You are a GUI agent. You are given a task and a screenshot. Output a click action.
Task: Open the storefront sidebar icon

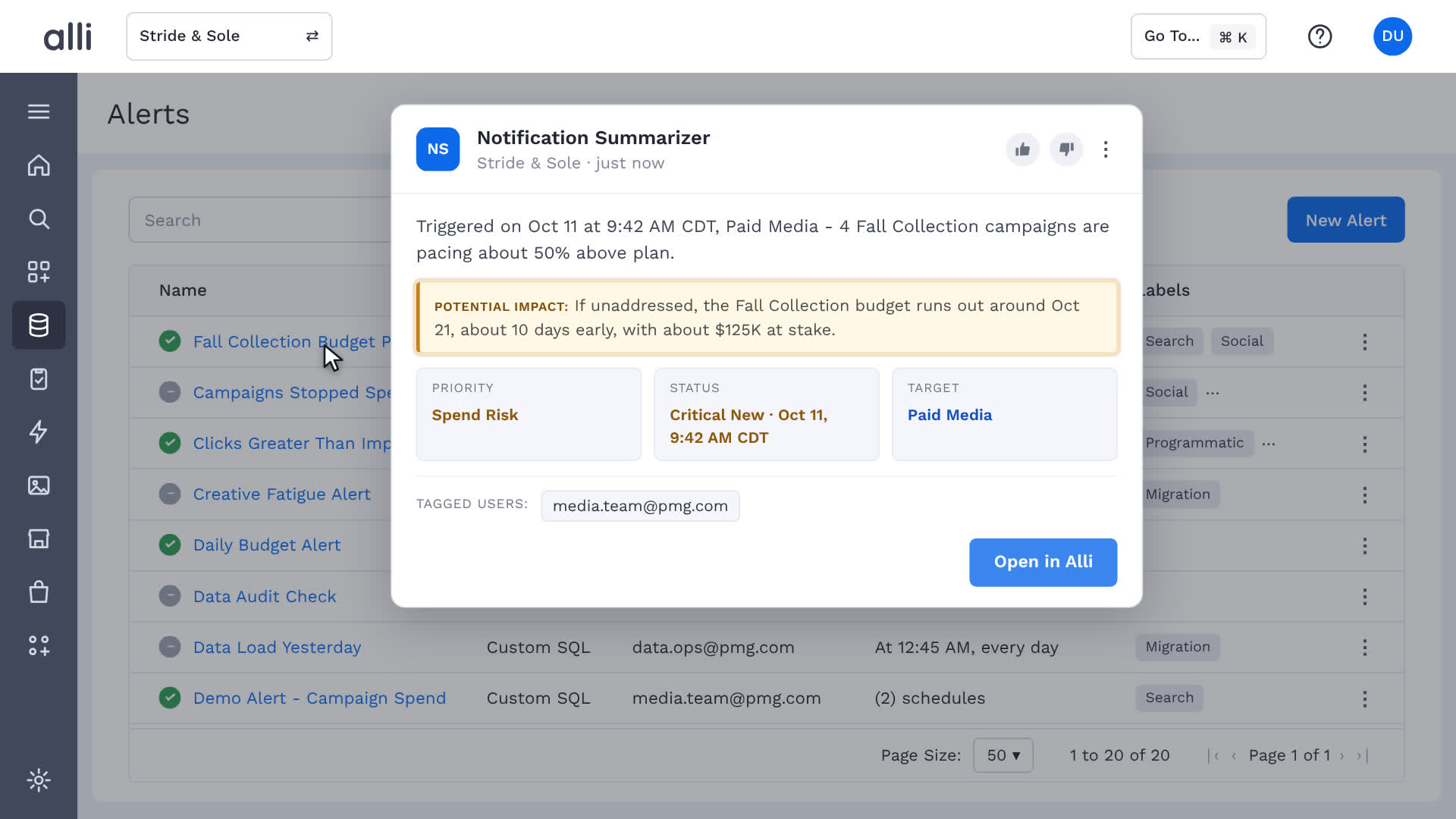(39, 539)
